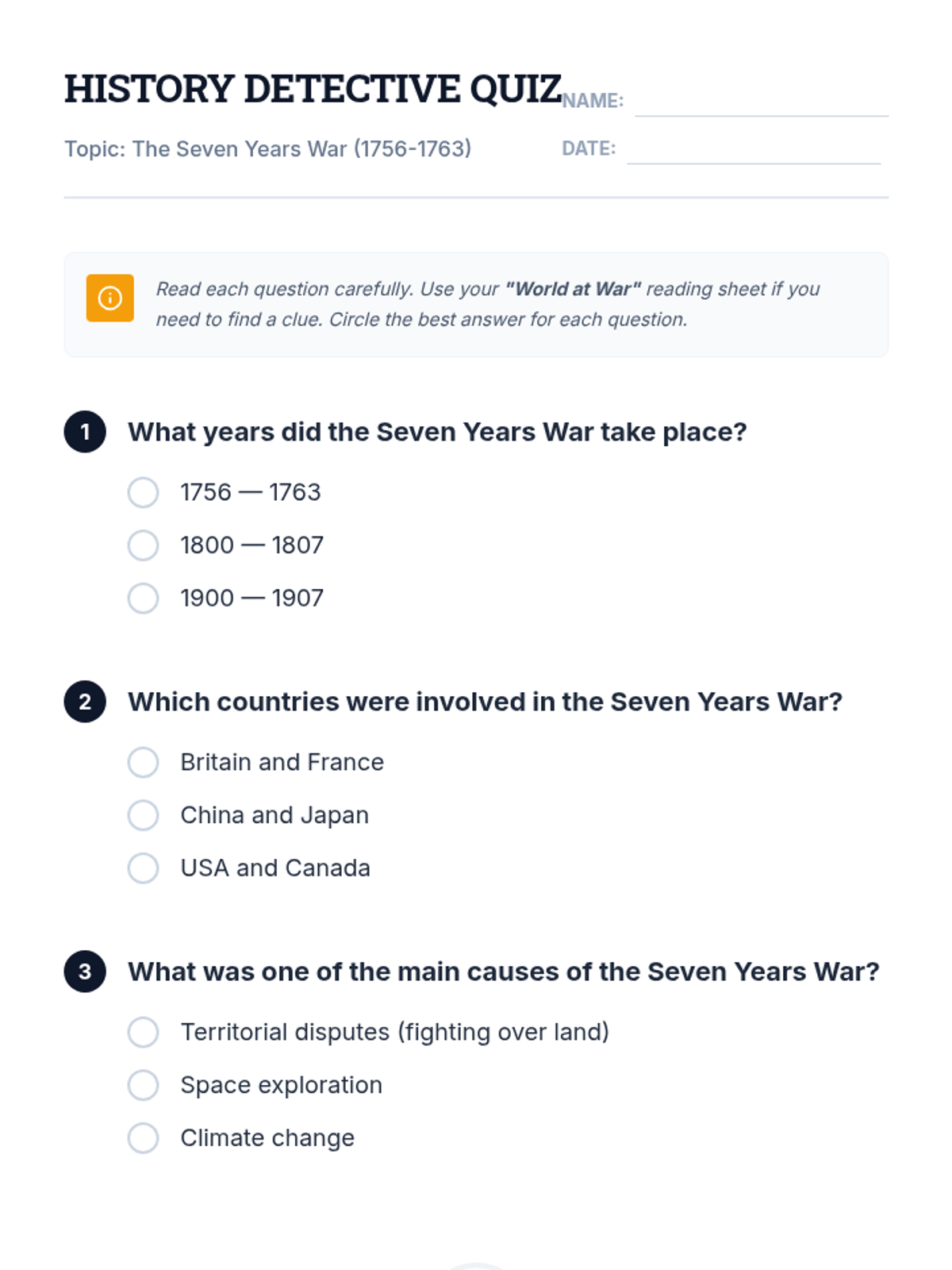The width and height of the screenshot is (952, 1270).
Task: Choose Britain and France option
Action: [144, 762]
